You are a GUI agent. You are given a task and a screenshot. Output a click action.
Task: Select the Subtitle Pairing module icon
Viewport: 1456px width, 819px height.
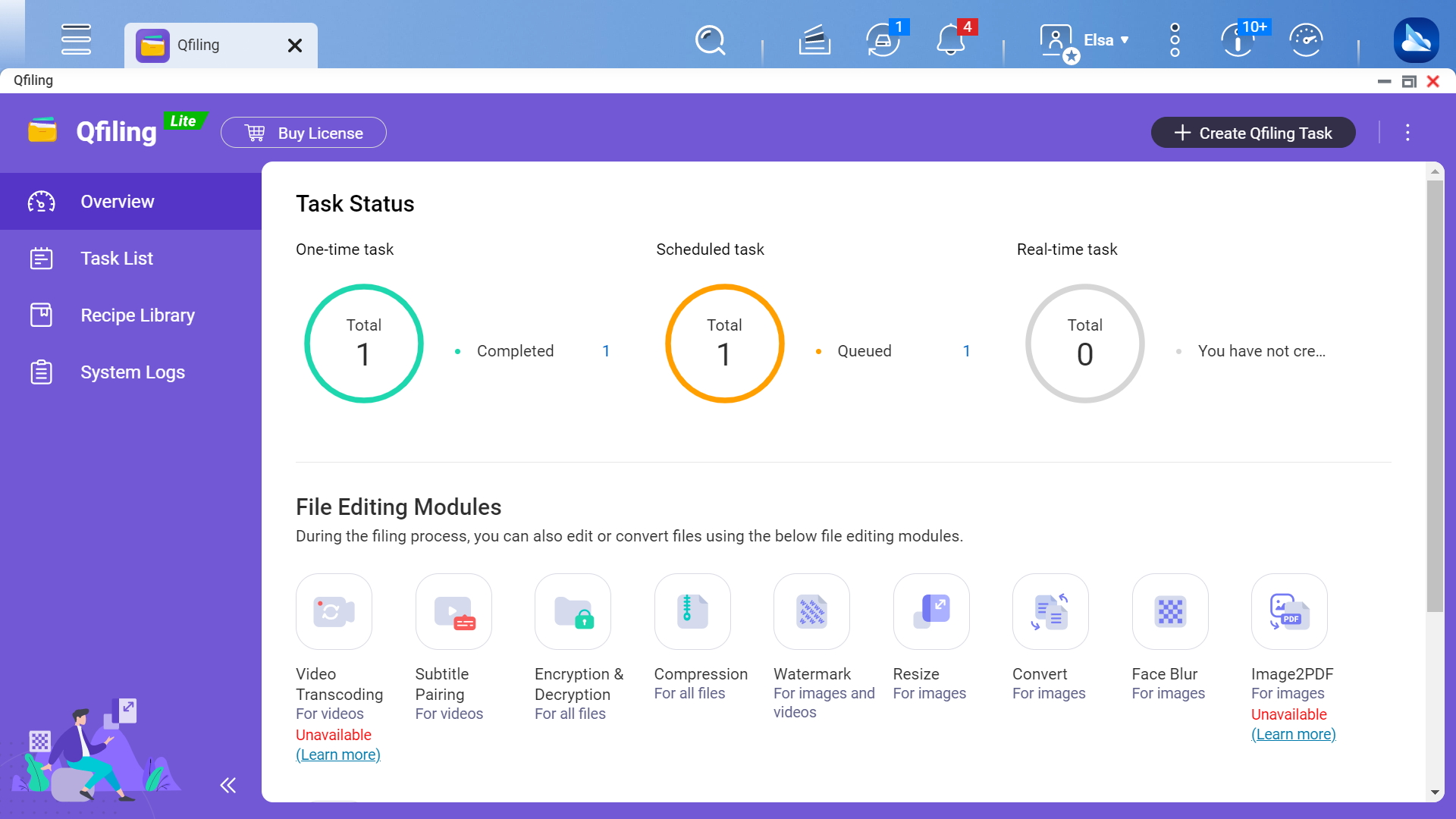click(x=454, y=610)
